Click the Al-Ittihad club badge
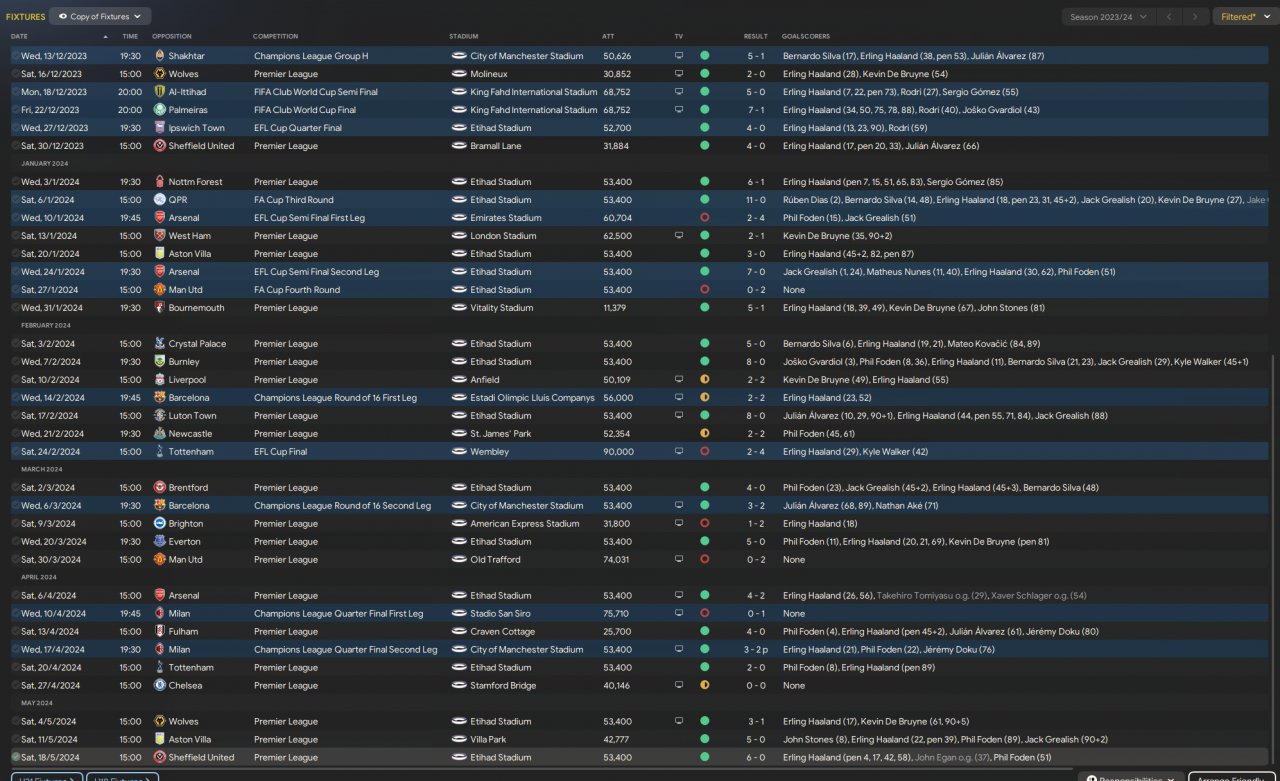 [160, 92]
